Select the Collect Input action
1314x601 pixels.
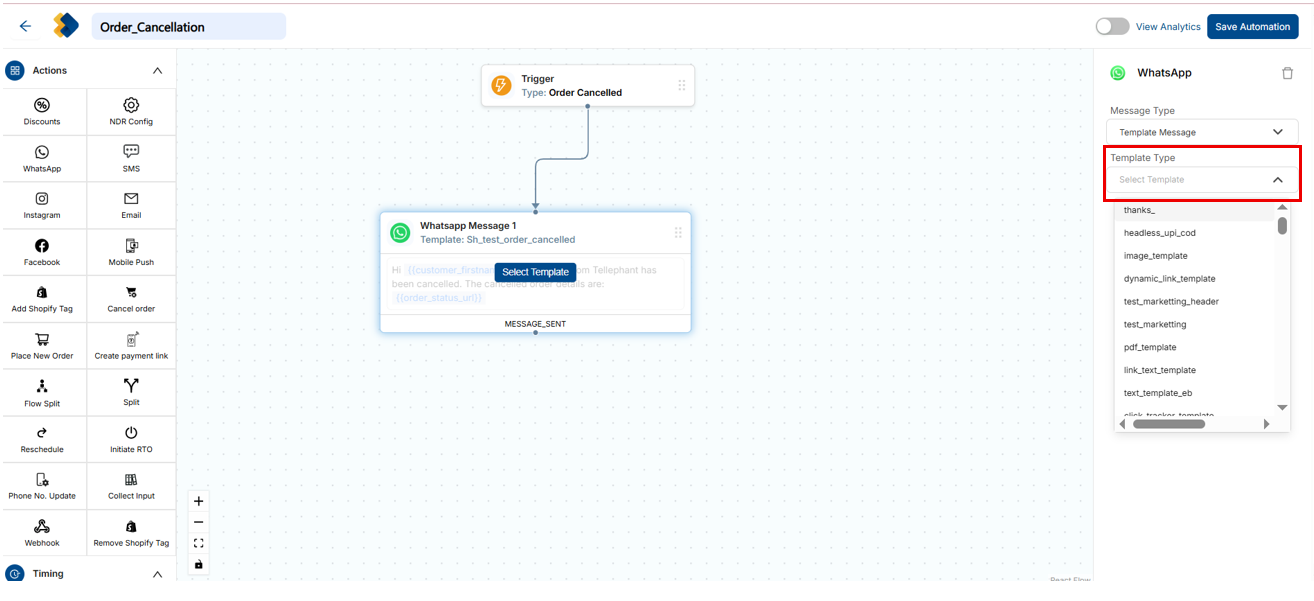[x=131, y=487]
